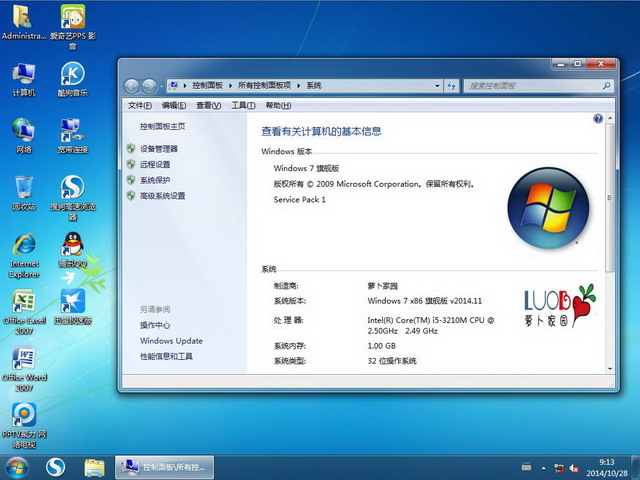This screenshot has height=480, width=640.
Task: Open 高级系统设置 link
Action: pyautogui.click(x=162, y=196)
